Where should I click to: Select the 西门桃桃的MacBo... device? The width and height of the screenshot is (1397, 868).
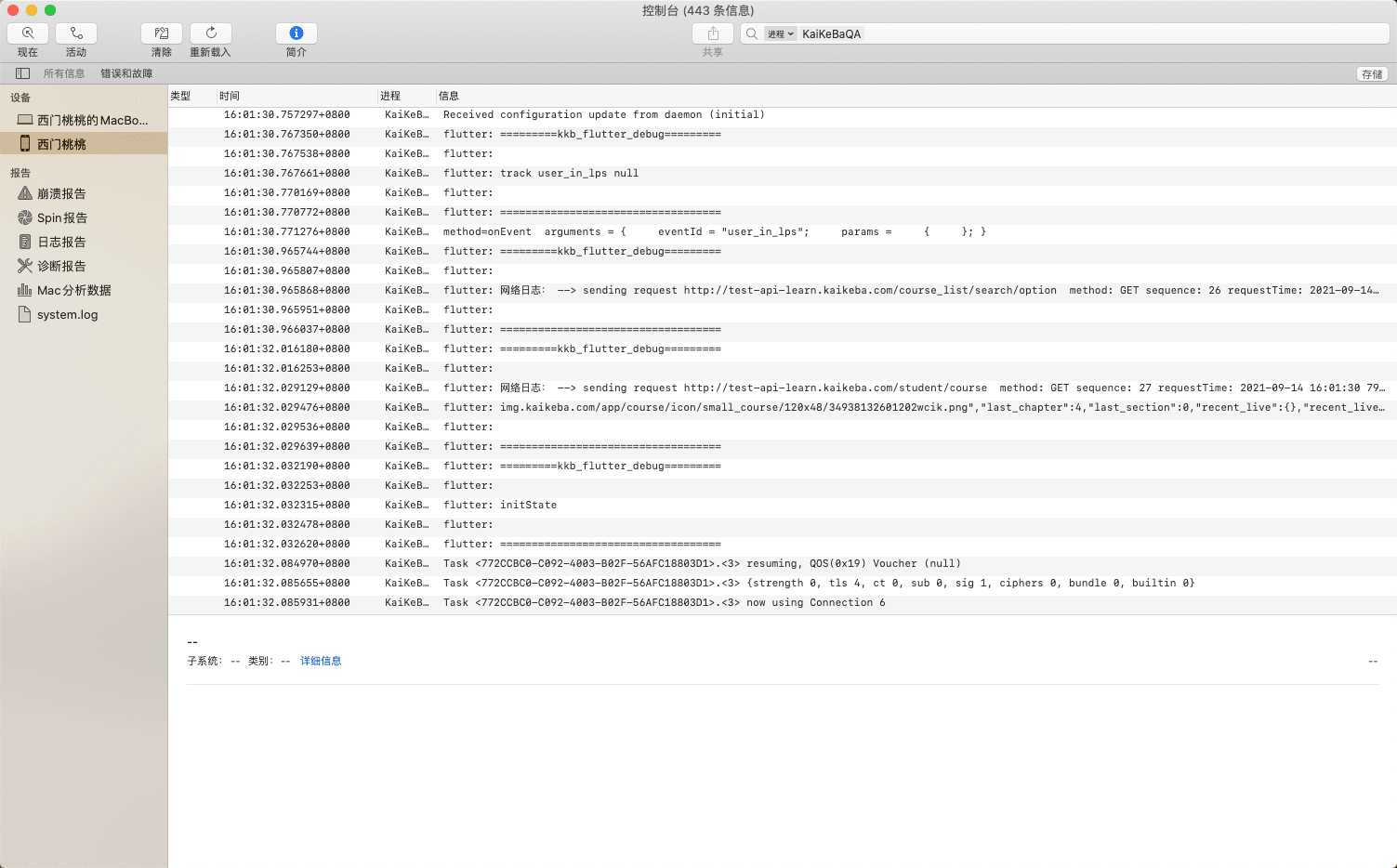coord(84,120)
